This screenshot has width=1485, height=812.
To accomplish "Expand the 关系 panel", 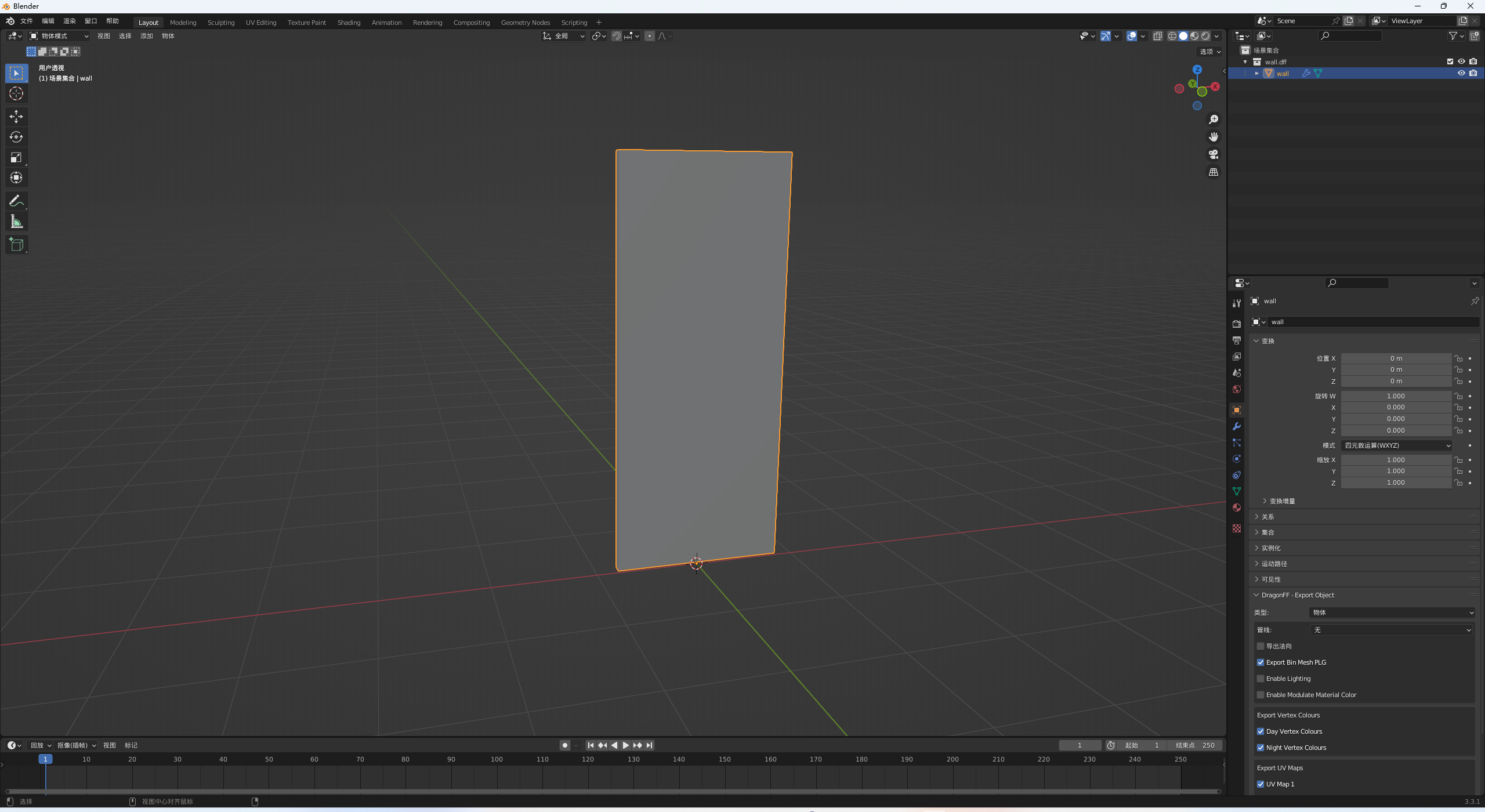I will coord(1268,517).
